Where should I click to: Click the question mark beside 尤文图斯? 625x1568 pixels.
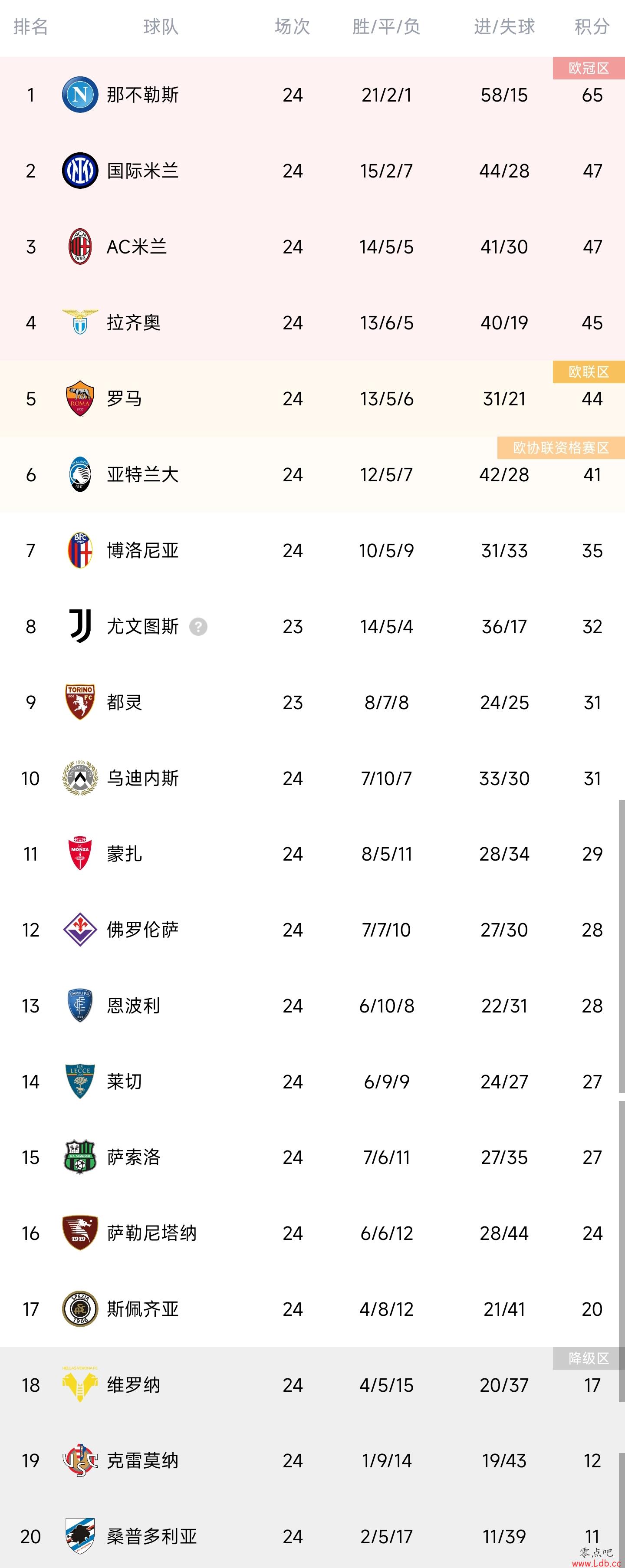(x=198, y=626)
